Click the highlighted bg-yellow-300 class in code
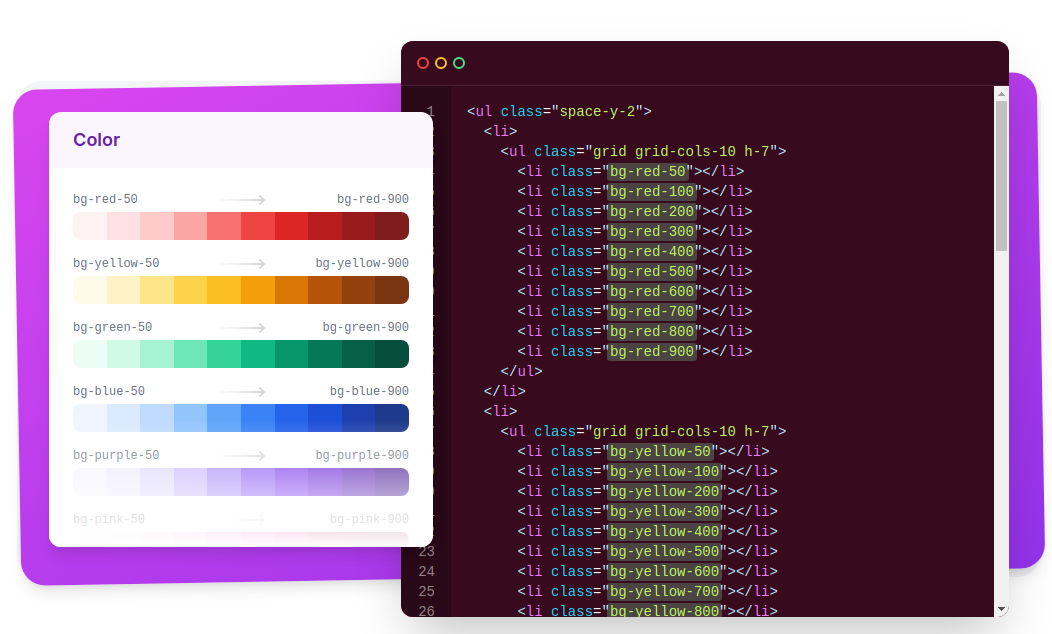 tap(664, 511)
